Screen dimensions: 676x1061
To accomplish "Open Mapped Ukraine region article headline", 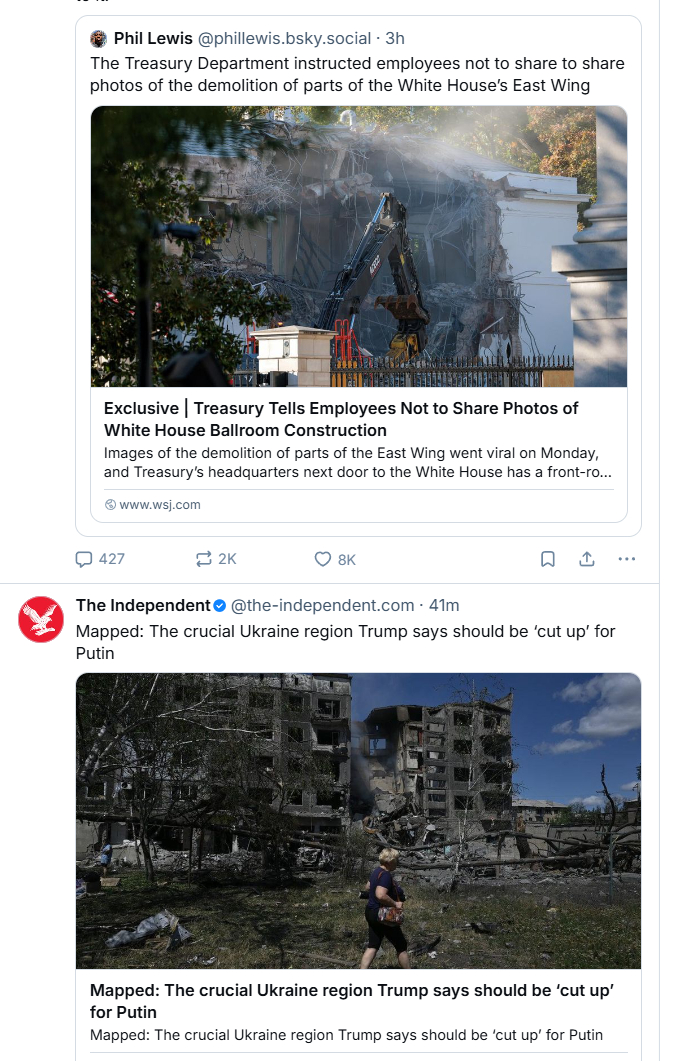I will tap(352, 1001).
